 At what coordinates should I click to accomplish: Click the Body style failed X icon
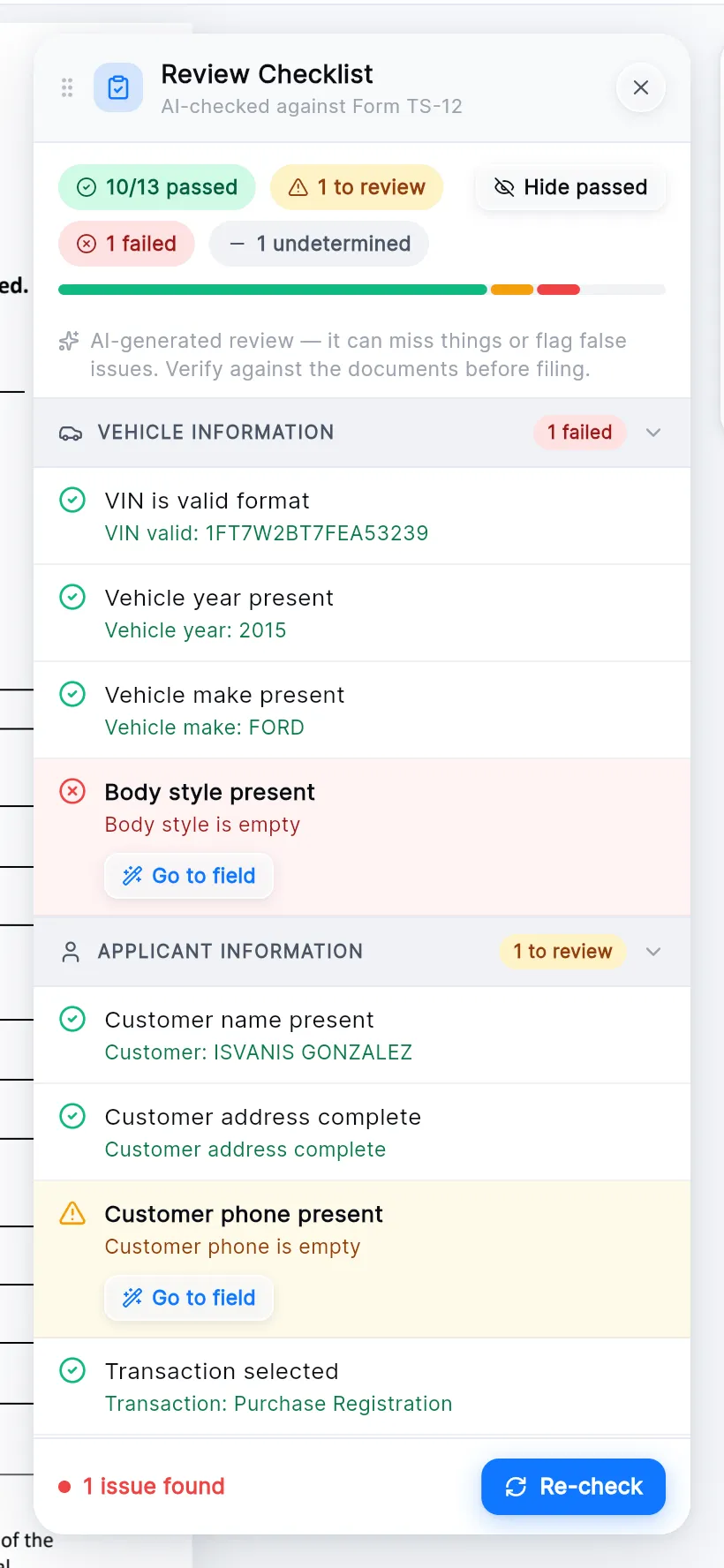[x=72, y=792]
